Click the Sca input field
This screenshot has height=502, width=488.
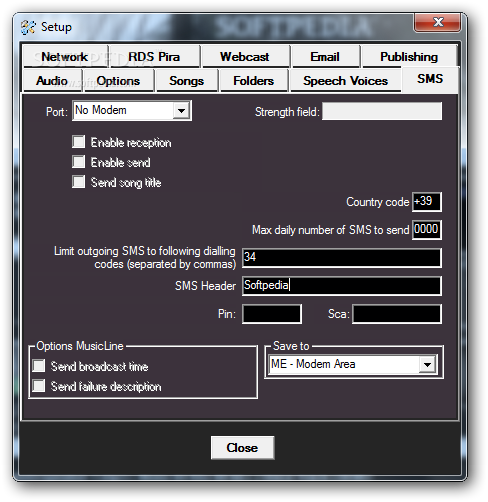tap(397, 314)
